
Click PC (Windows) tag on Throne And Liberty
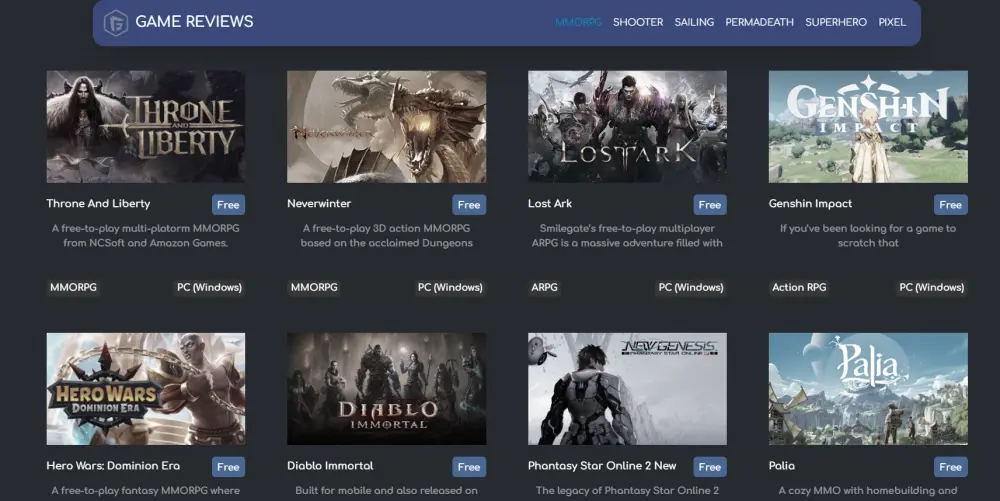coord(209,287)
